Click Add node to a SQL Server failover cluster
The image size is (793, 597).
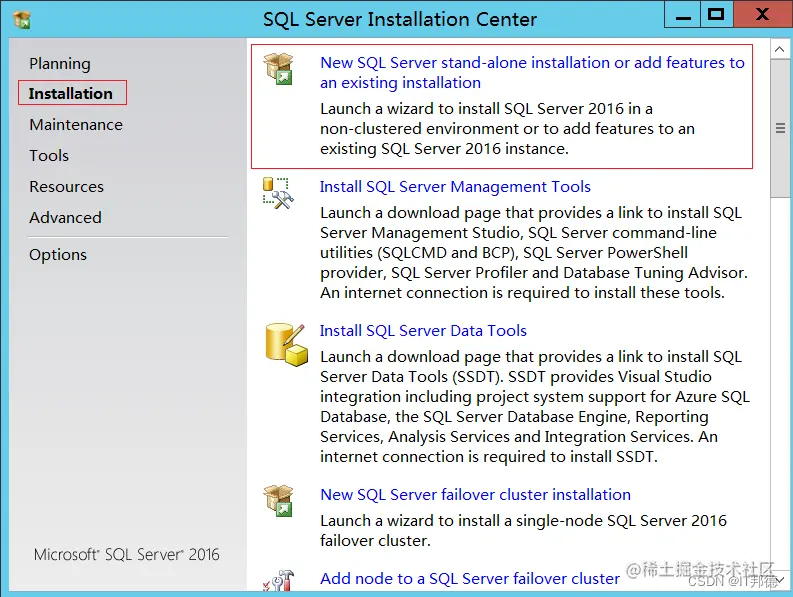pyautogui.click(x=470, y=578)
